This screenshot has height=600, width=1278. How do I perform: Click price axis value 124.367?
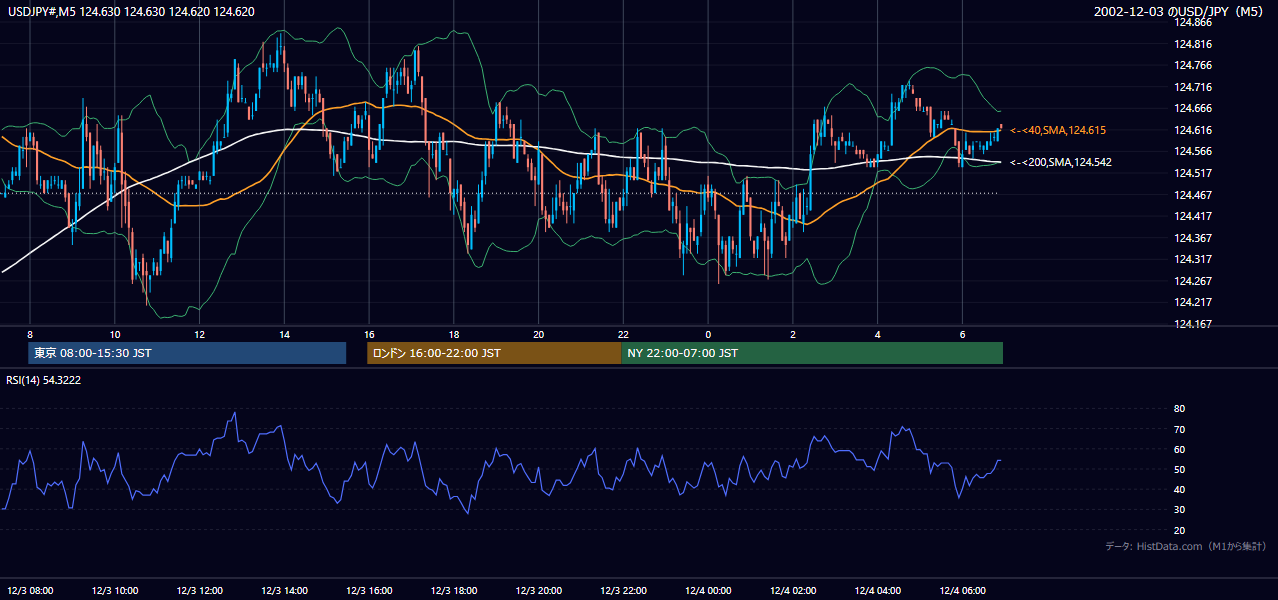(x=1194, y=238)
